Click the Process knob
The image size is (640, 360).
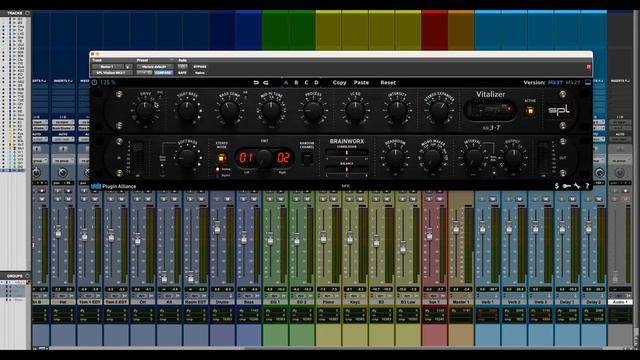pos(313,111)
